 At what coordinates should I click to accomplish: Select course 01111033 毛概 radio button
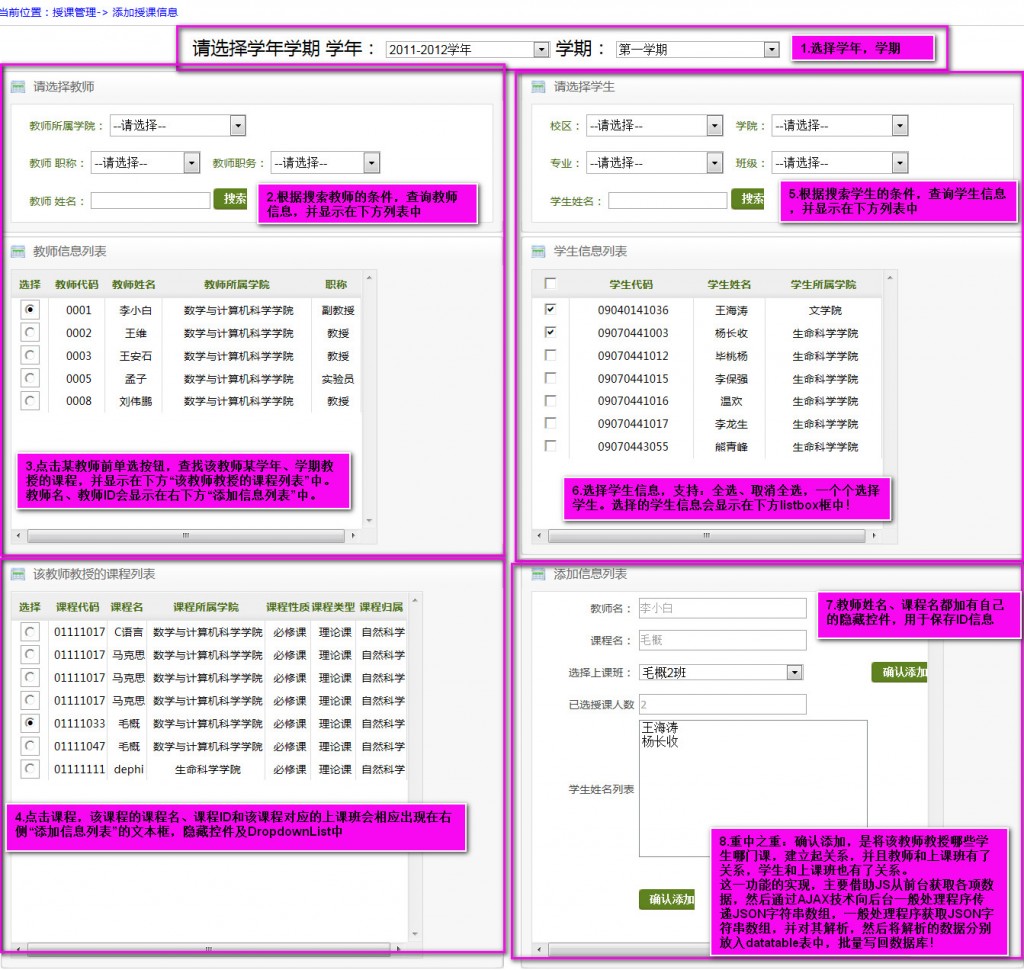coord(30,723)
